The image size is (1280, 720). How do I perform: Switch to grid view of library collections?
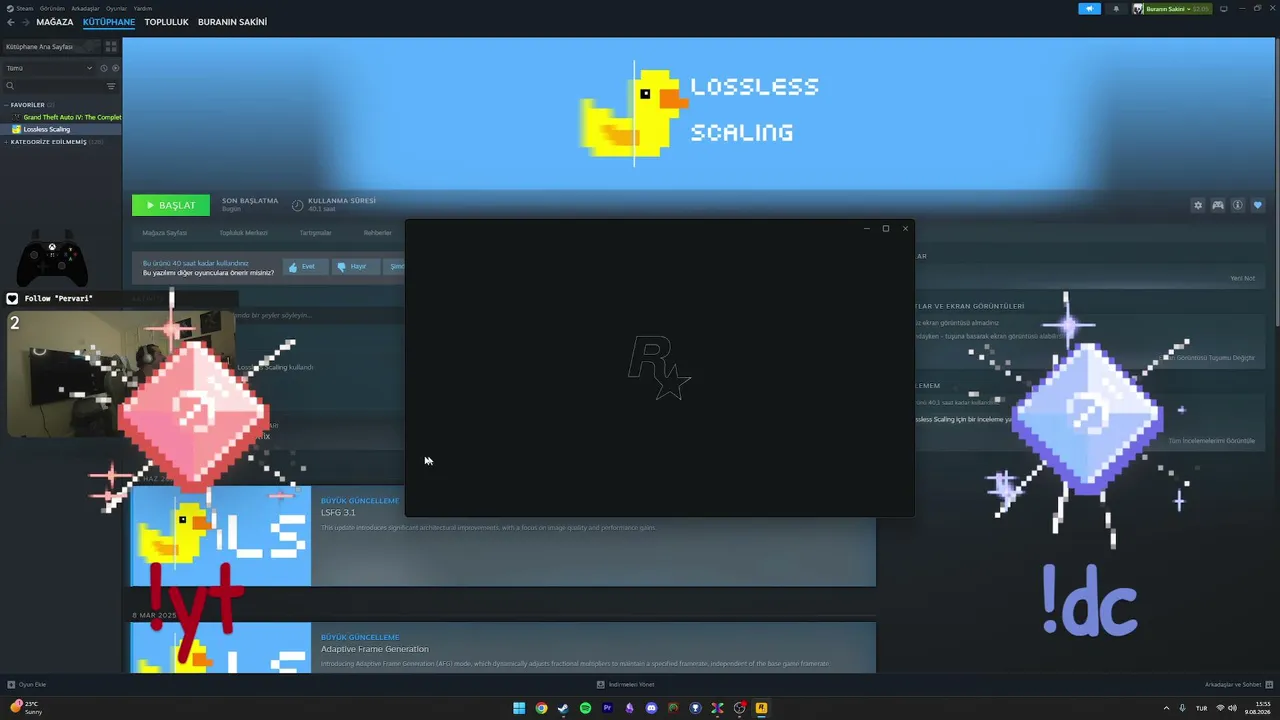pyautogui.click(x=111, y=46)
